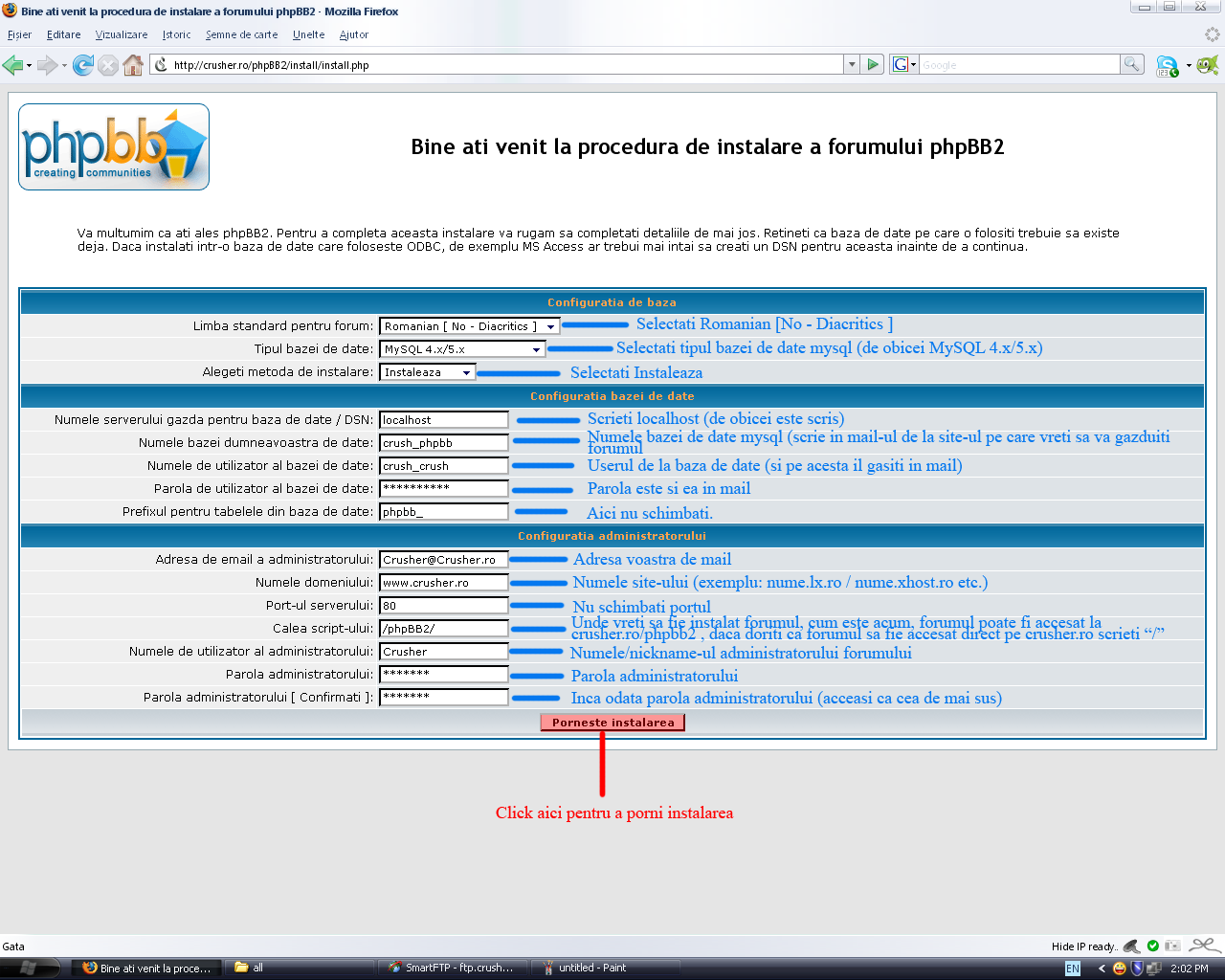Switch to the 'all' folder taskbar button
Image resolution: width=1225 pixels, height=980 pixels.
(x=301, y=969)
